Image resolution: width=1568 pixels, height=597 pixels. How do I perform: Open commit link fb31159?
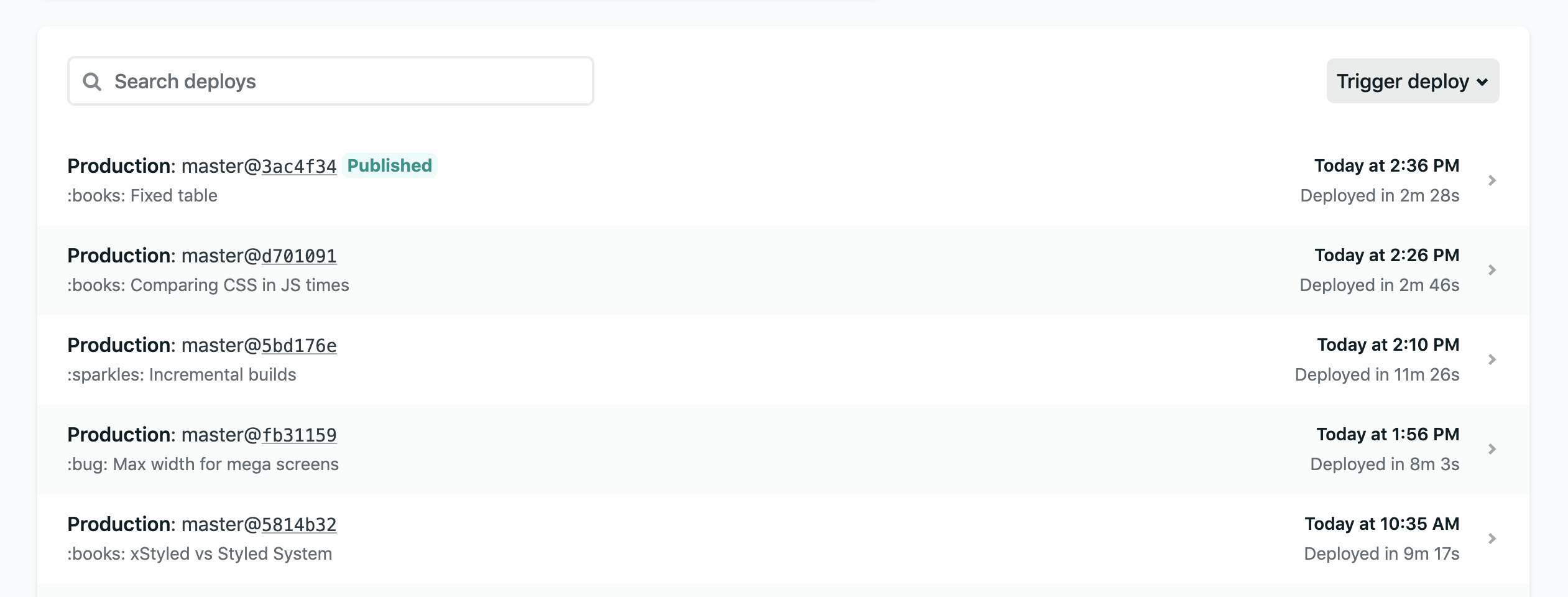pyautogui.click(x=298, y=435)
